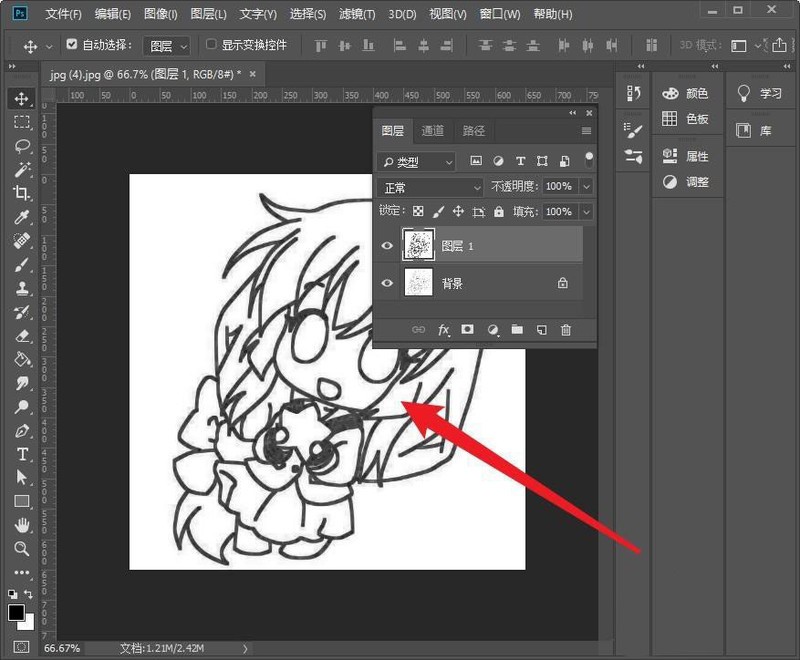
Task: Toggle visibility of the 背景 layer
Action: (x=387, y=284)
